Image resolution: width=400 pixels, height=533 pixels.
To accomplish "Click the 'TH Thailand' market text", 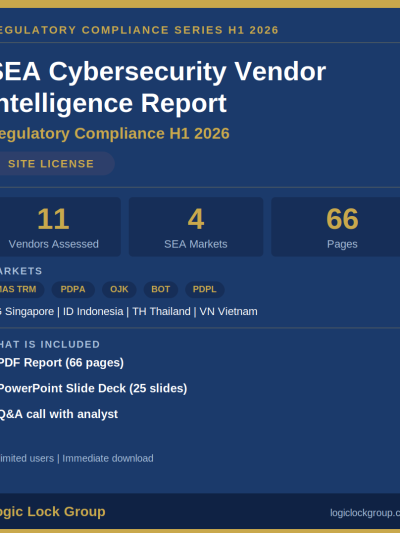I will pyautogui.click(x=161, y=311).
